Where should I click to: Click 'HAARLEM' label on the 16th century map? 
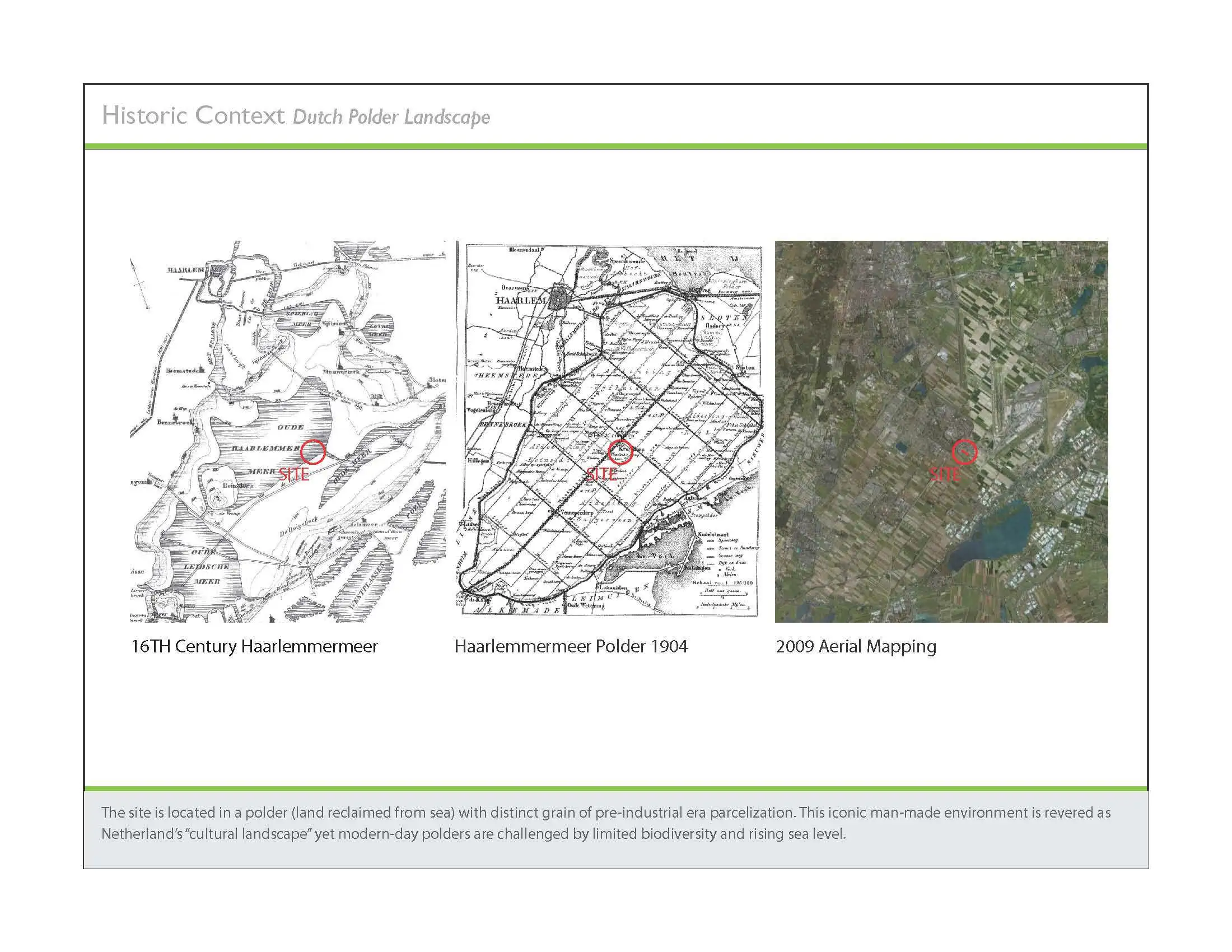[x=185, y=270]
